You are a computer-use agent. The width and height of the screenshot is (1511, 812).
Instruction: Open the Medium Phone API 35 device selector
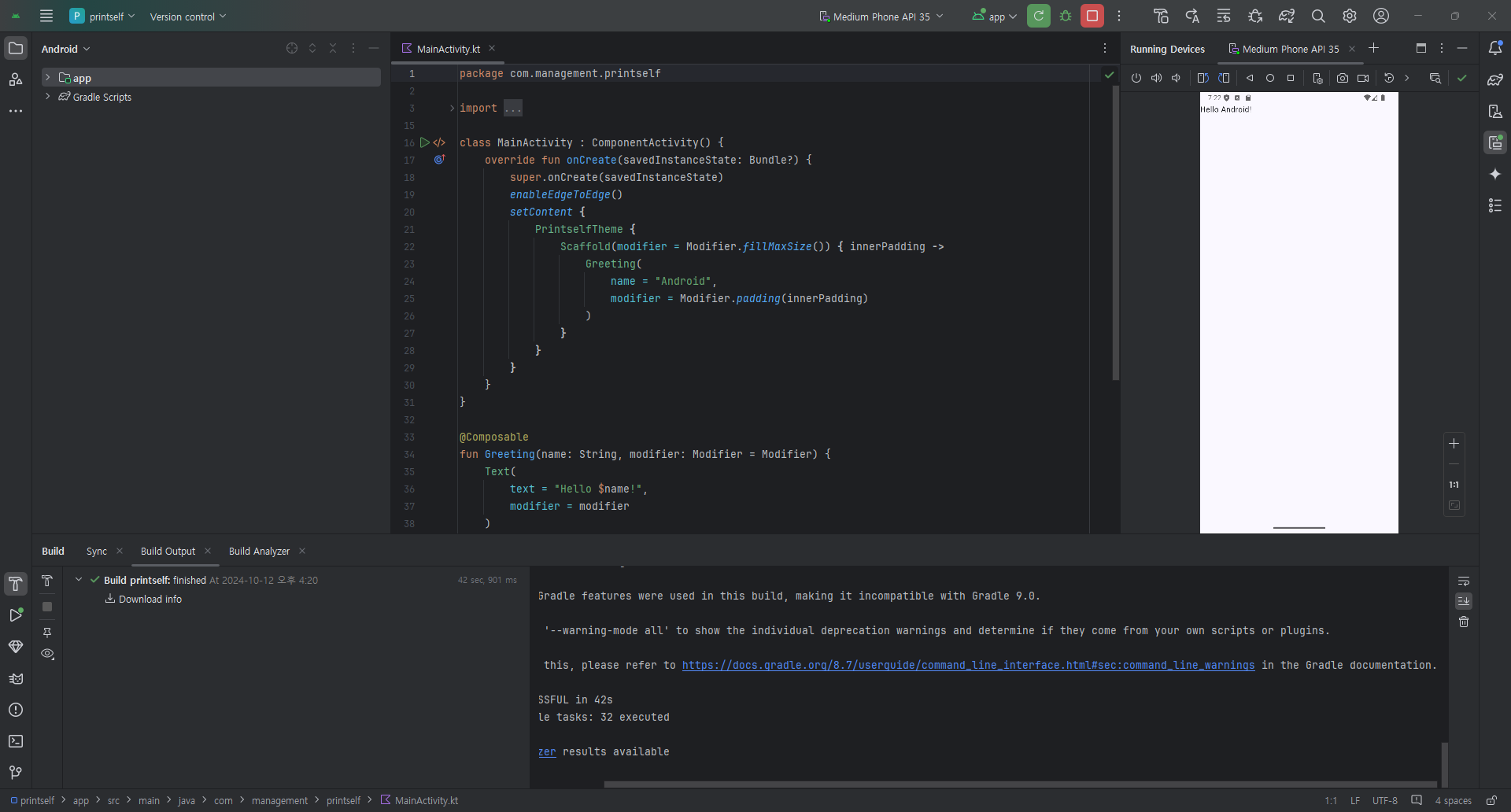(881, 17)
